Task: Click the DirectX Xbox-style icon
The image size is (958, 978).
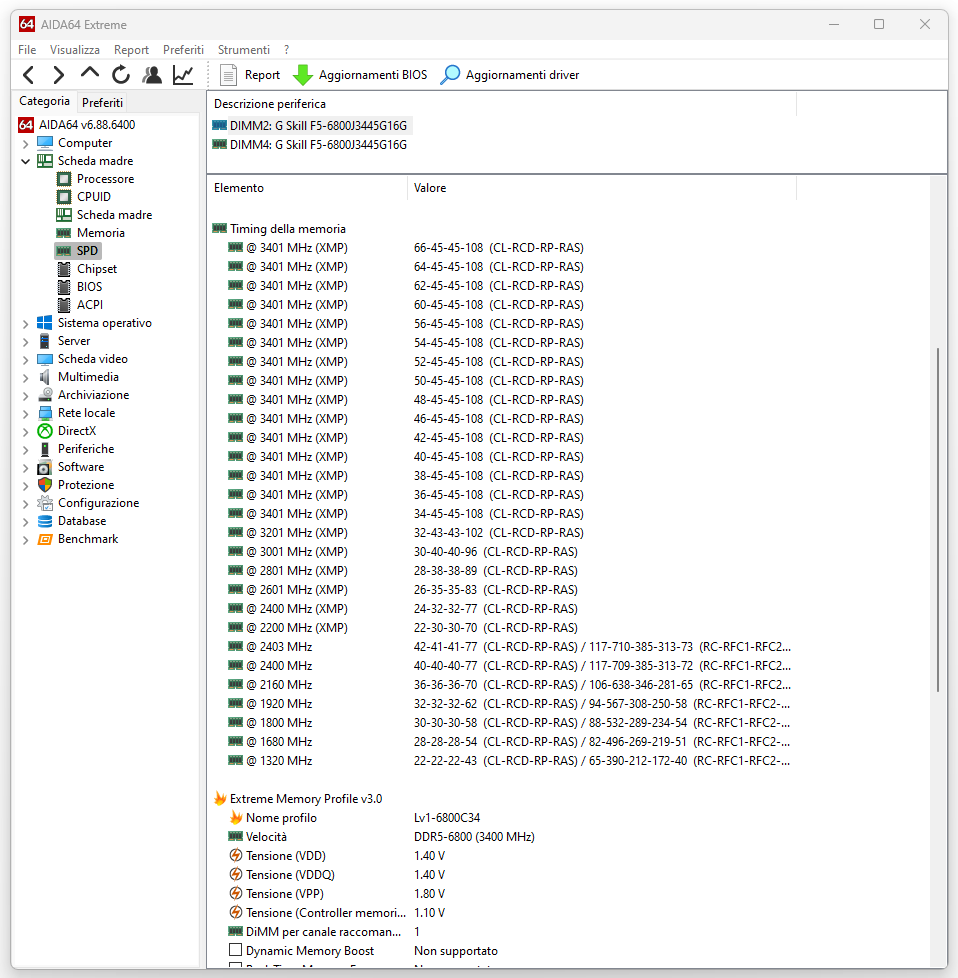Action: coord(45,431)
